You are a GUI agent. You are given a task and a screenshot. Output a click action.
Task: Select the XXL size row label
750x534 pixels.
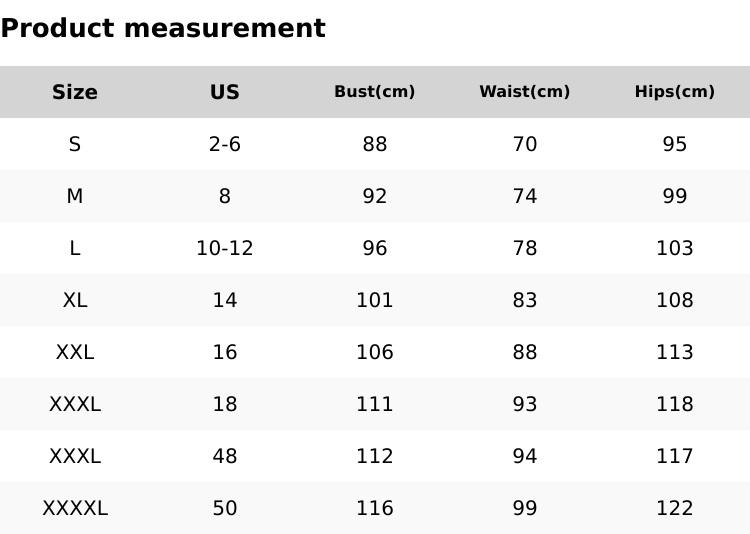coord(75,352)
